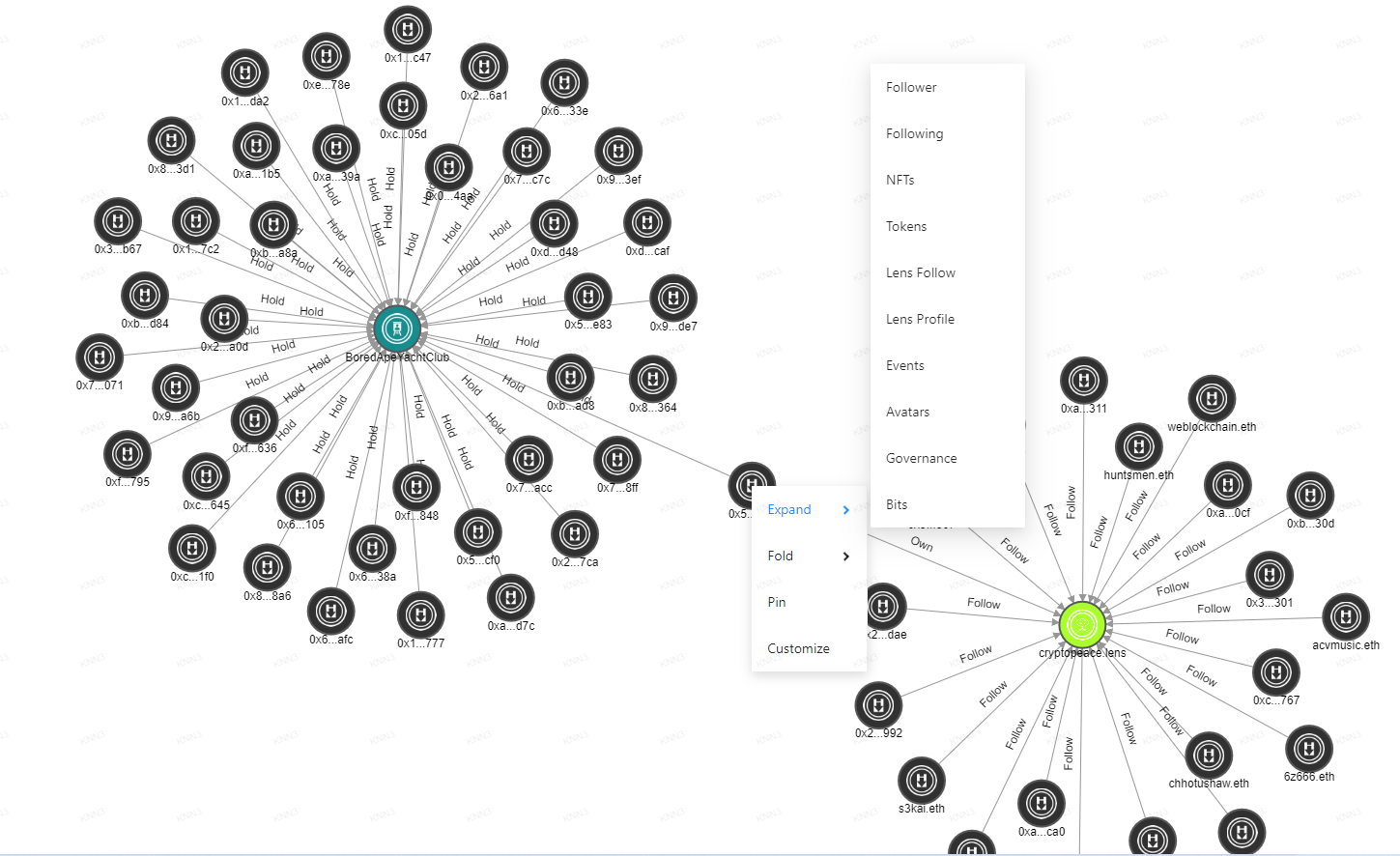Select Lens Follow in the submenu
The image size is (1400, 856).
tap(947, 272)
